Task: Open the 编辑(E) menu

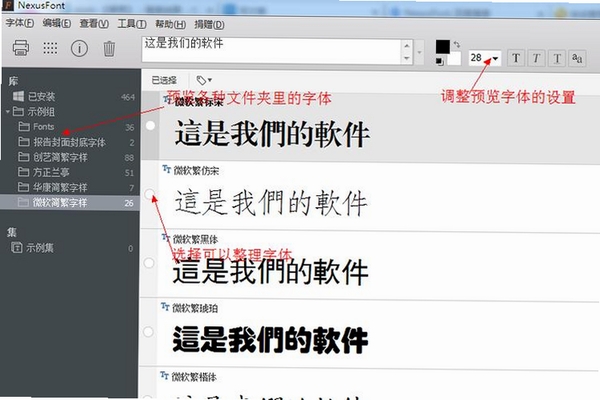Action: pyautogui.click(x=57, y=23)
